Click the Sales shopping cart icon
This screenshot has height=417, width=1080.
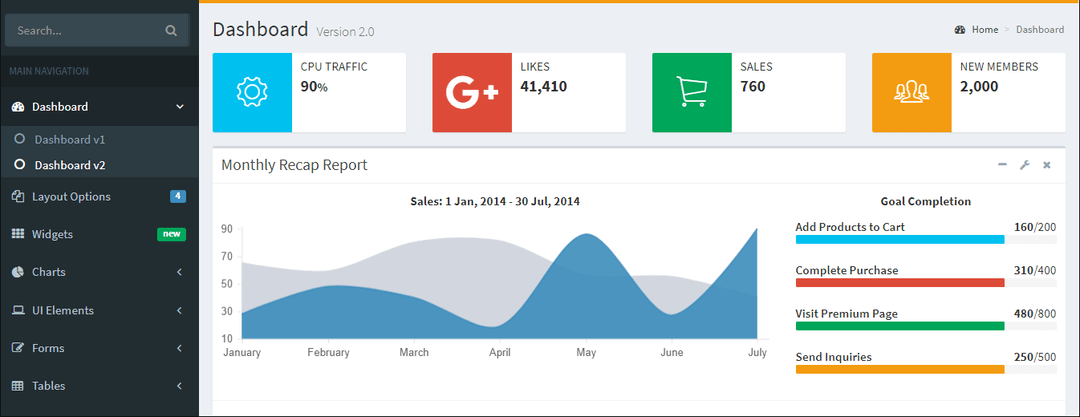click(x=692, y=92)
